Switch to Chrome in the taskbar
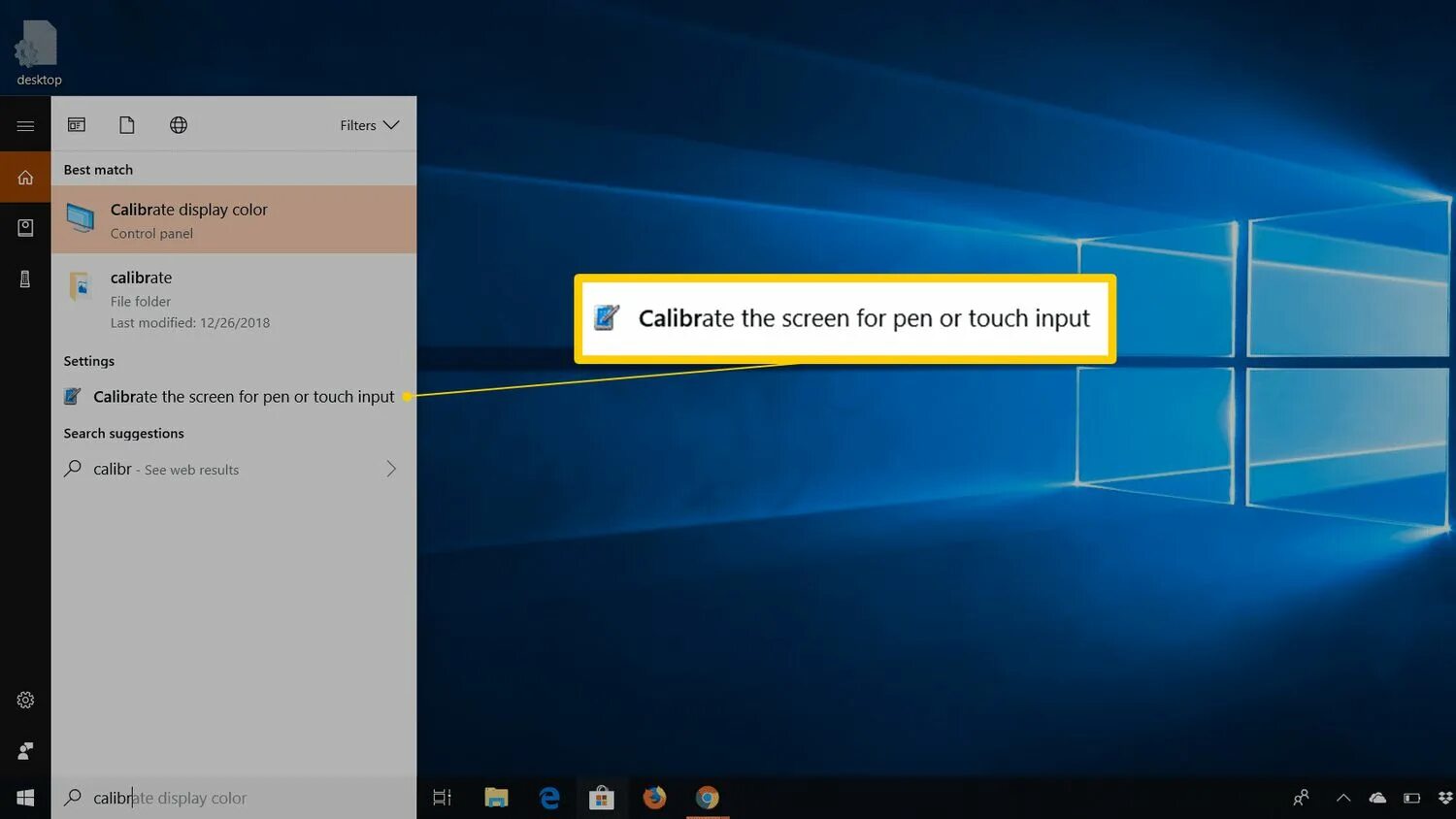This screenshot has width=1456, height=819. pyautogui.click(x=708, y=798)
